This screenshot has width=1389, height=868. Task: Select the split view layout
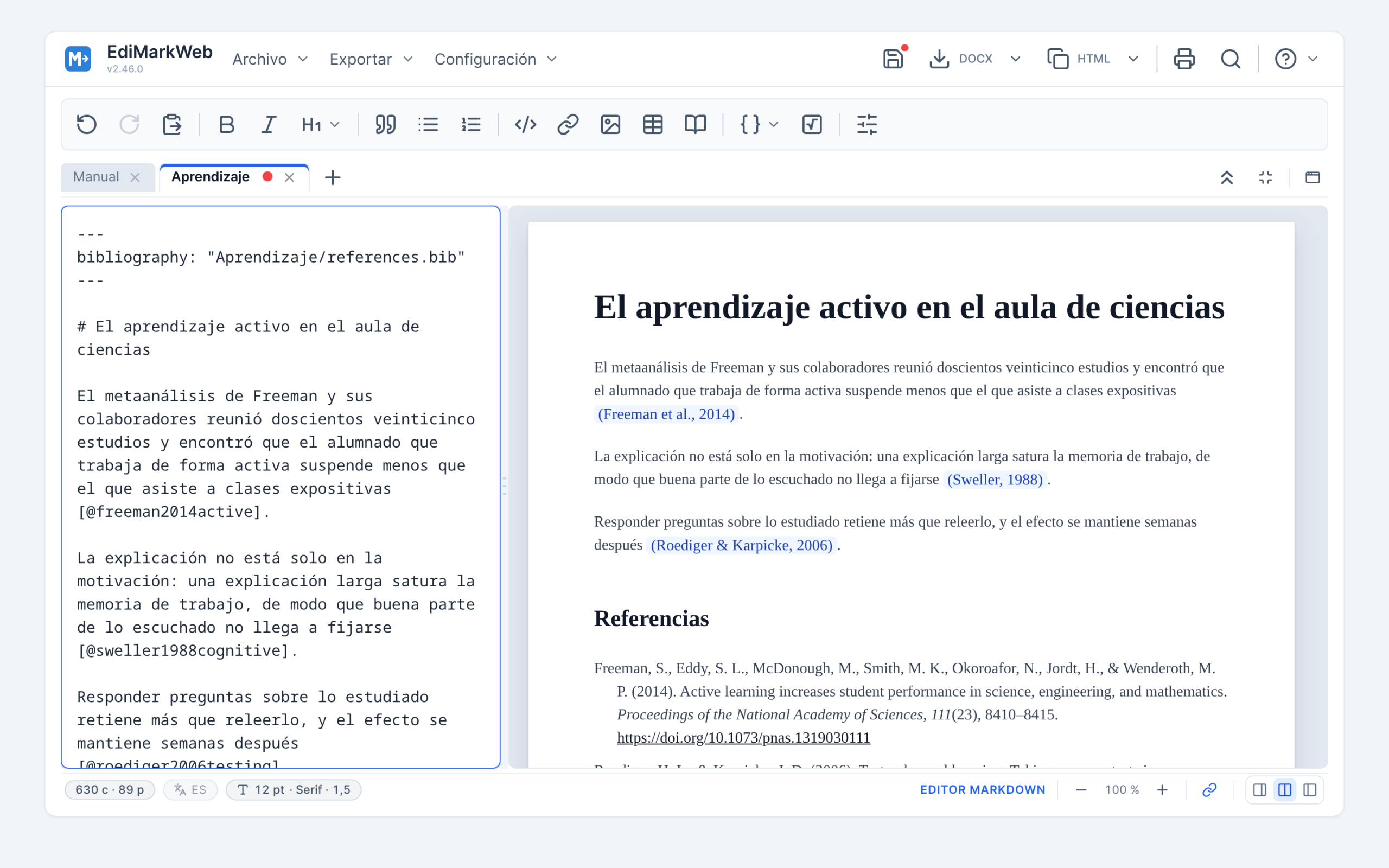tap(1285, 790)
